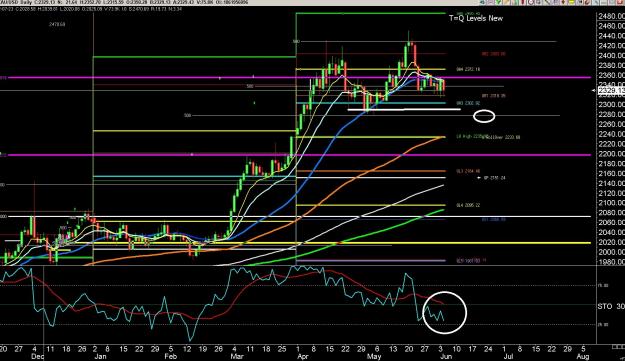
Task: Click the Aug month label on time axis
Action: [x=583, y=356]
